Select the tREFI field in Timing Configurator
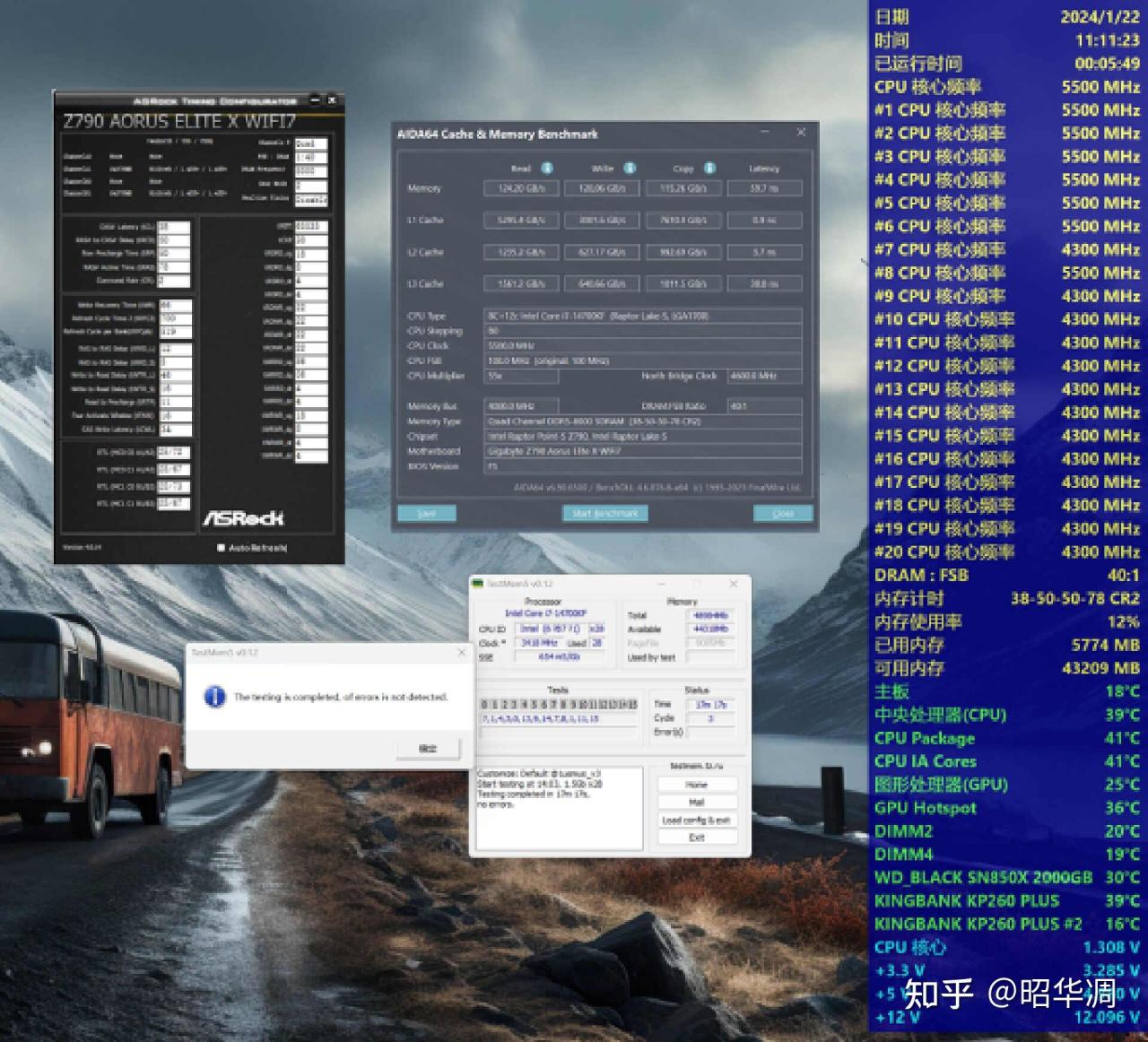 click(311, 227)
